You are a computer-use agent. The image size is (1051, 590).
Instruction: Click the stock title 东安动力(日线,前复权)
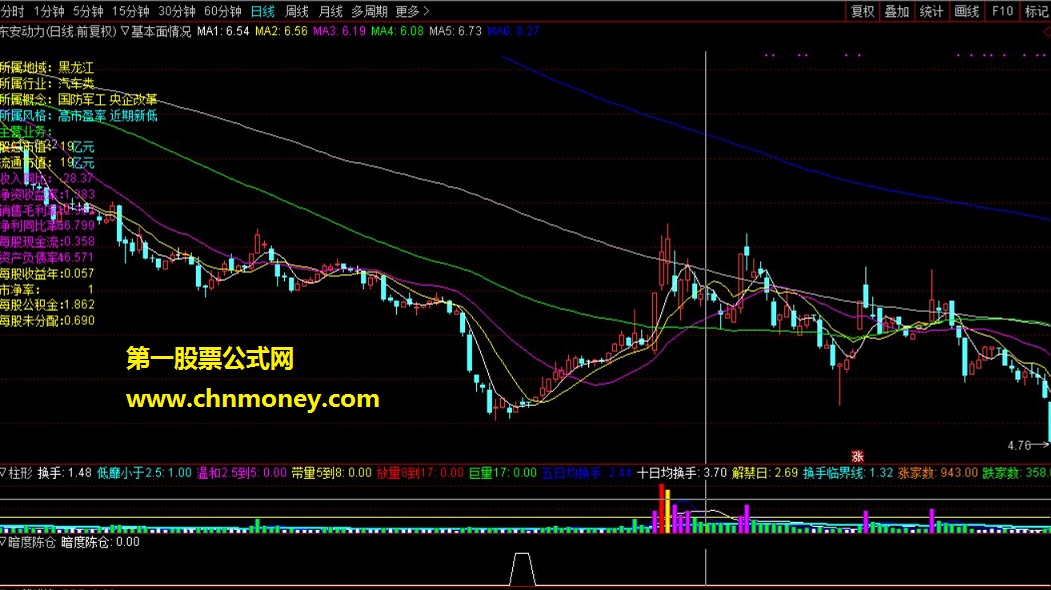coord(58,31)
